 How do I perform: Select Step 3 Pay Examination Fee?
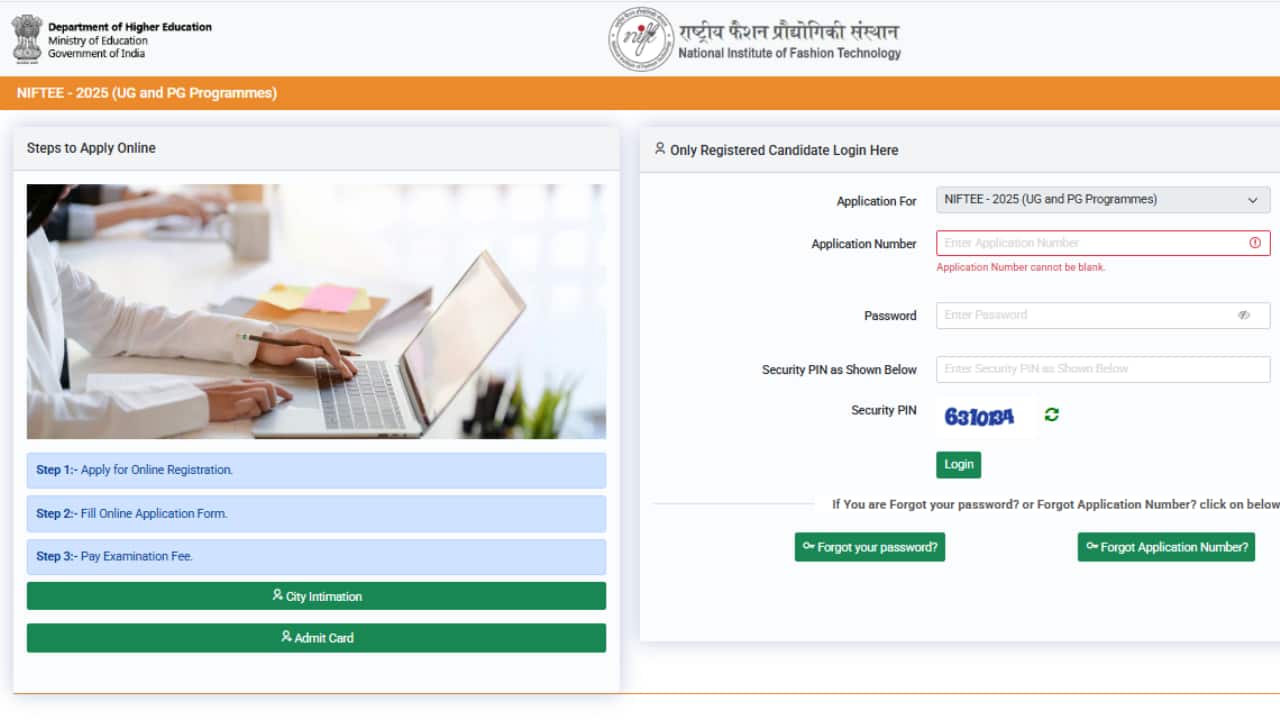[316, 557]
